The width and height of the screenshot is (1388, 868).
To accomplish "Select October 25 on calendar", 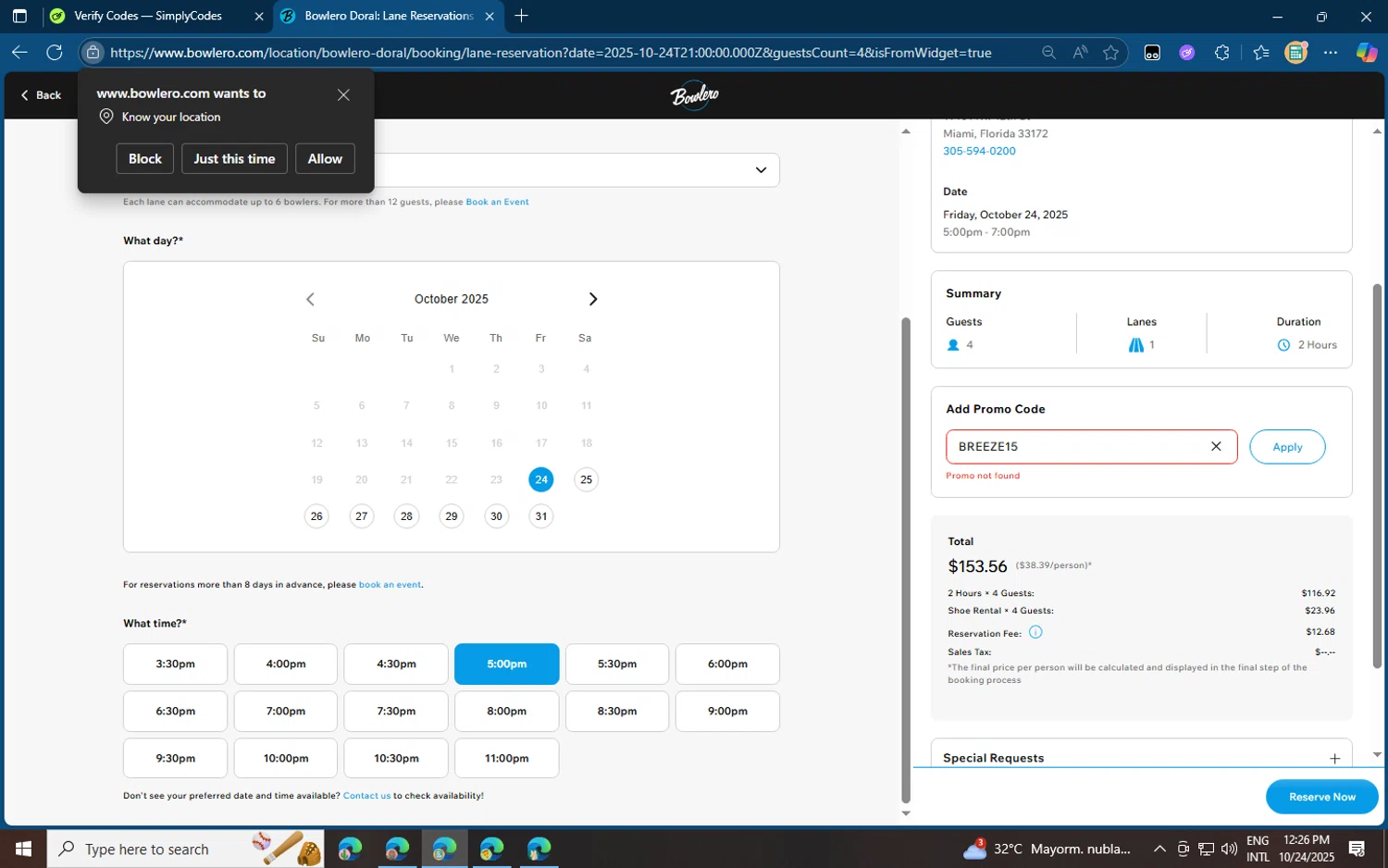I will tap(586, 479).
